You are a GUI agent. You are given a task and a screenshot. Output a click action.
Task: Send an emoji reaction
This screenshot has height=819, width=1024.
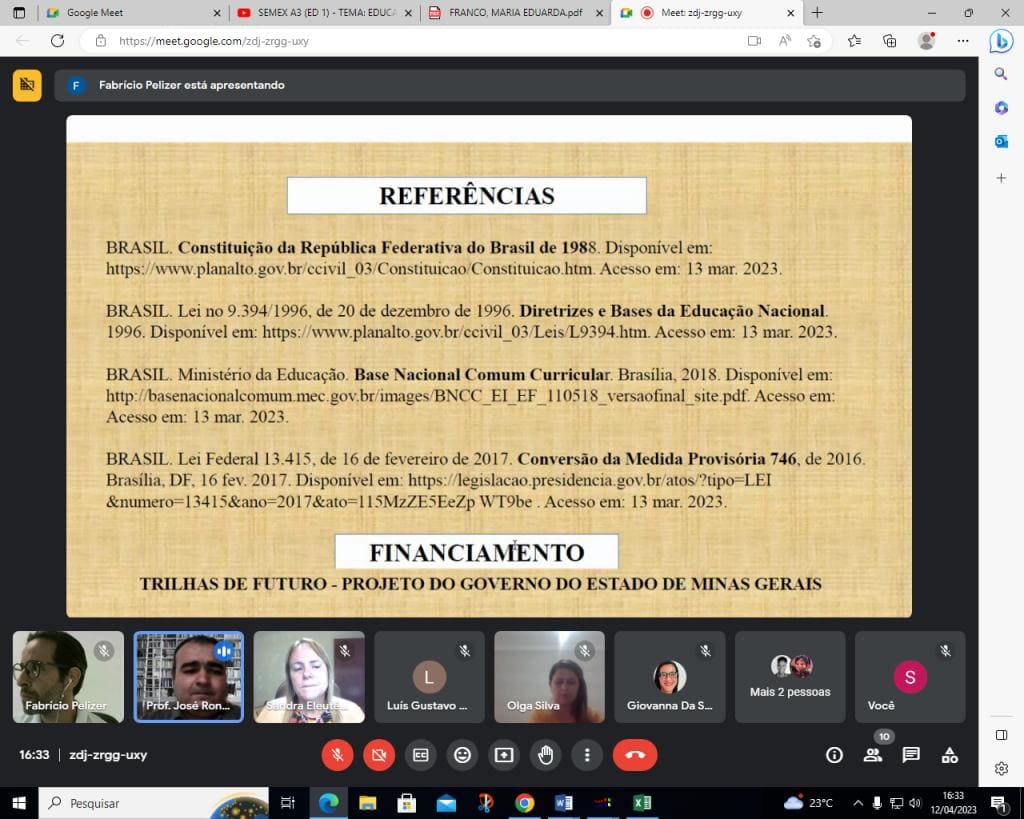pos(462,755)
